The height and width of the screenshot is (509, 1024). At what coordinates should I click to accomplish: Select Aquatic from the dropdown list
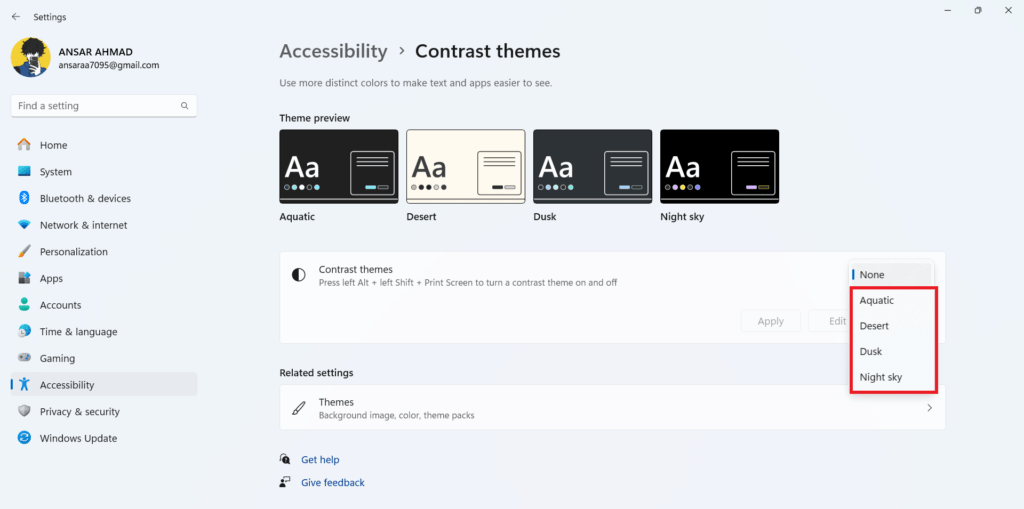click(892, 301)
